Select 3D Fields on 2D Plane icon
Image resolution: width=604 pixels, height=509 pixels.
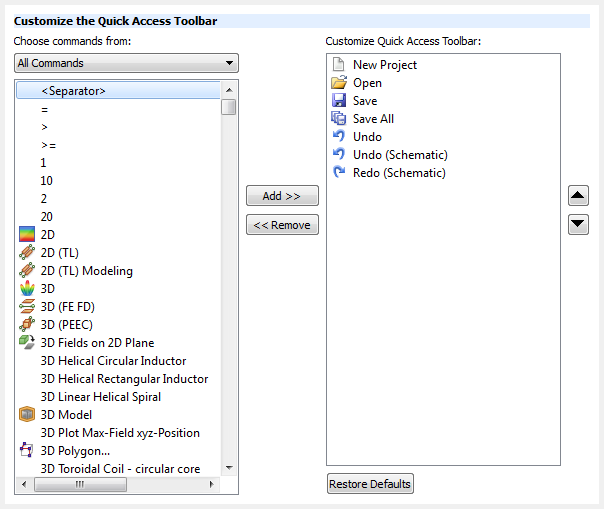pos(27,343)
